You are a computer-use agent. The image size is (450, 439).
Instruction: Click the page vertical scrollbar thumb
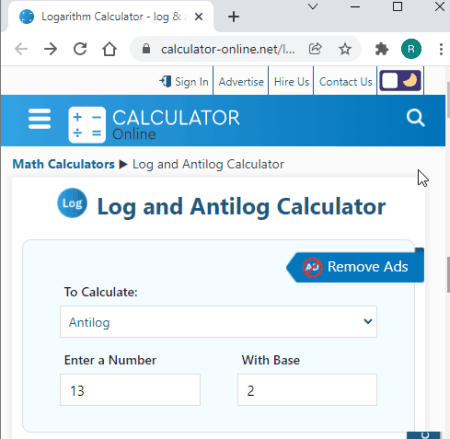(x=448, y=99)
